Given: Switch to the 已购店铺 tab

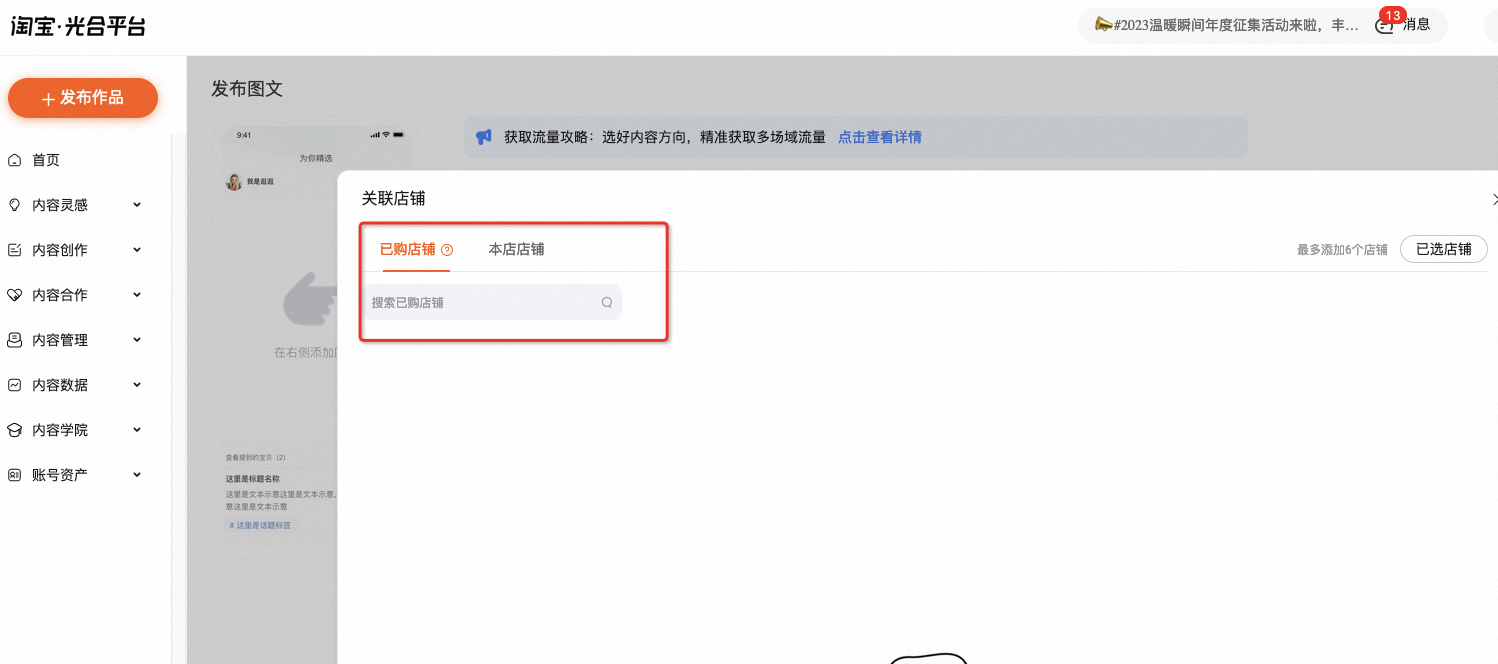Looking at the screenshot, I should (408, 249).
